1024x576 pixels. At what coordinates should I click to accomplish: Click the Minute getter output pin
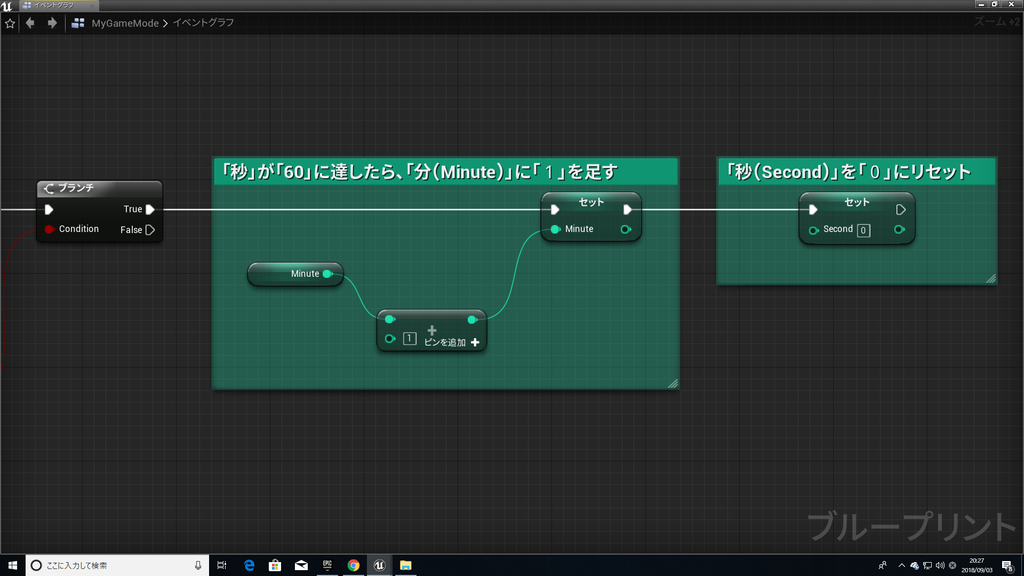pos(328,274)
